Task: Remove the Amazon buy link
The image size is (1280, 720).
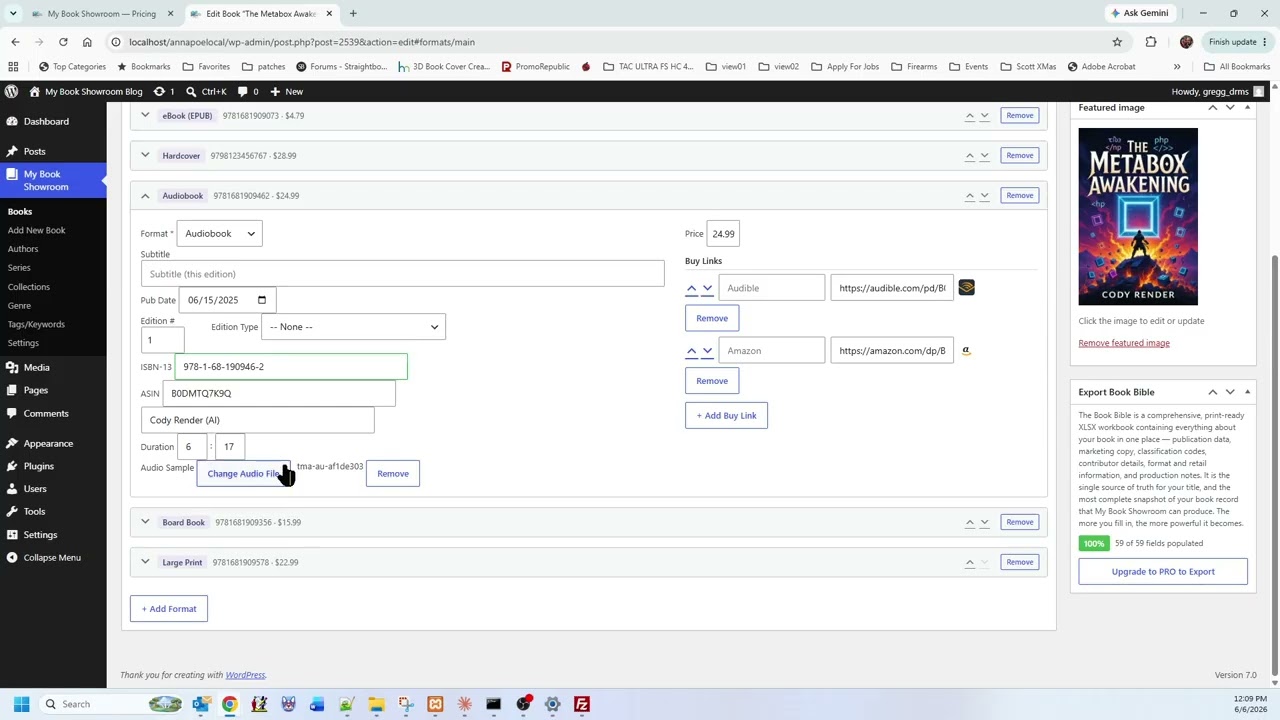Action: 712,381
